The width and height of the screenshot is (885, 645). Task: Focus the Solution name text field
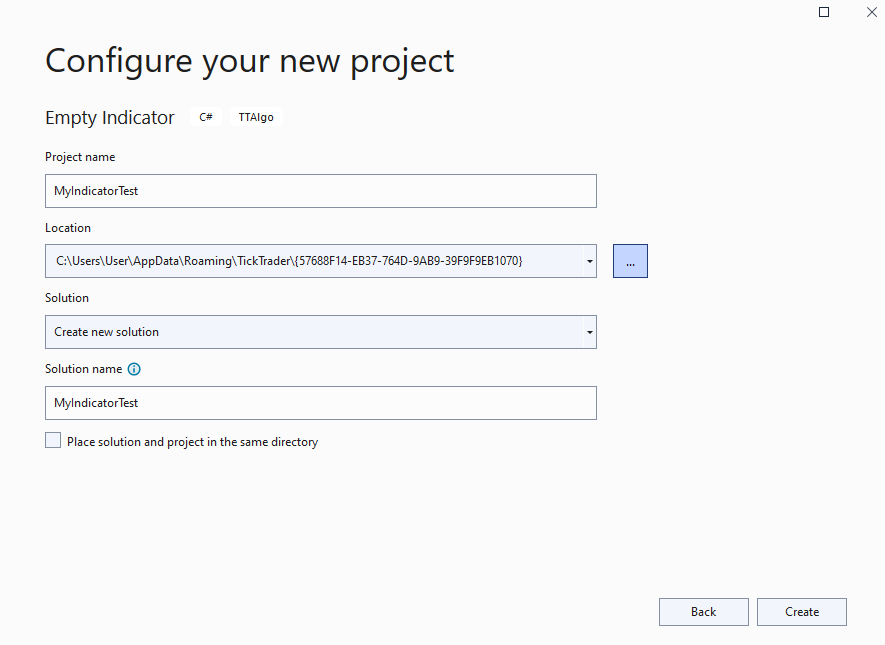coord(321,403)
